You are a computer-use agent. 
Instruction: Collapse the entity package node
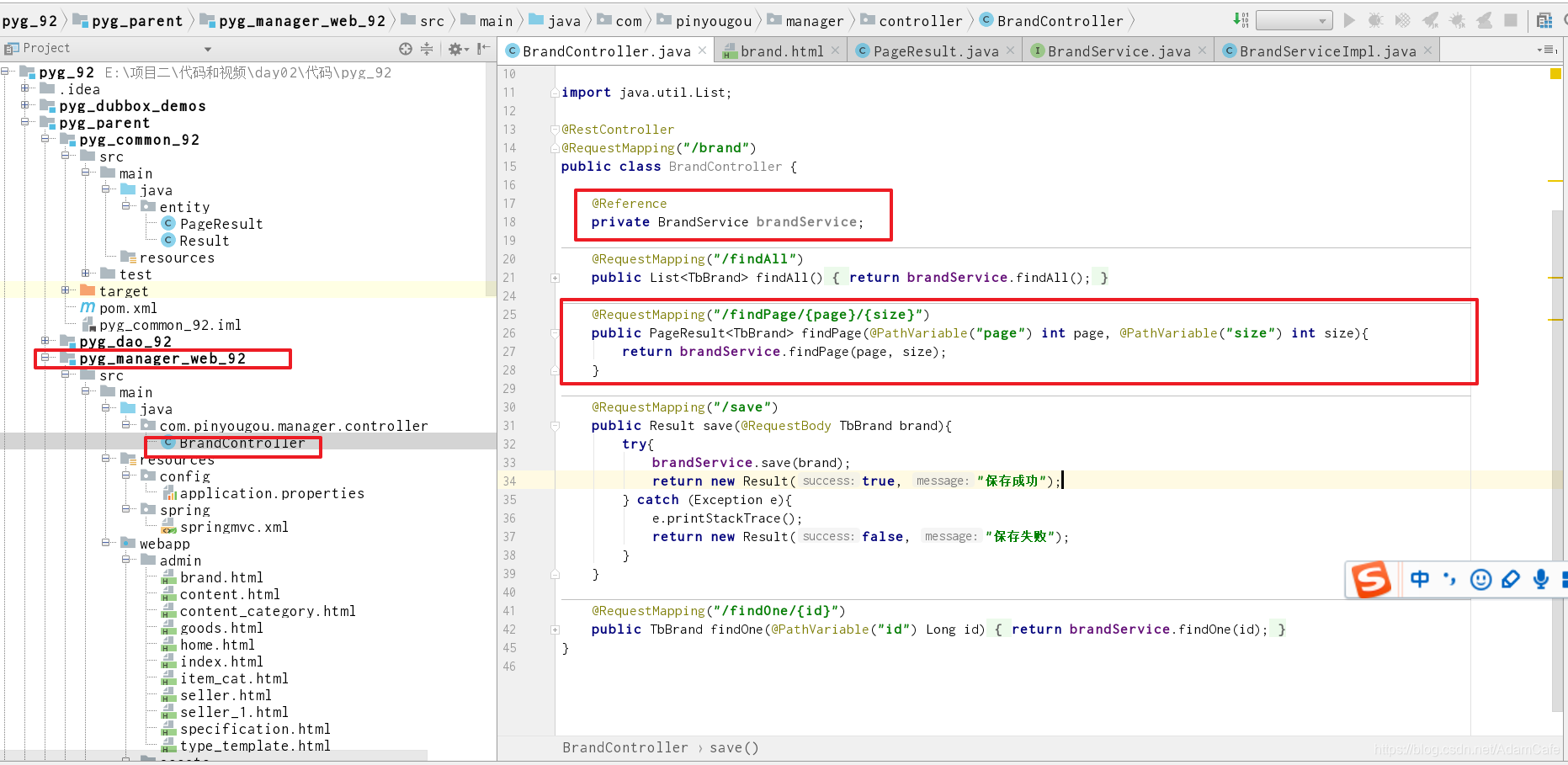coord(126,206)
